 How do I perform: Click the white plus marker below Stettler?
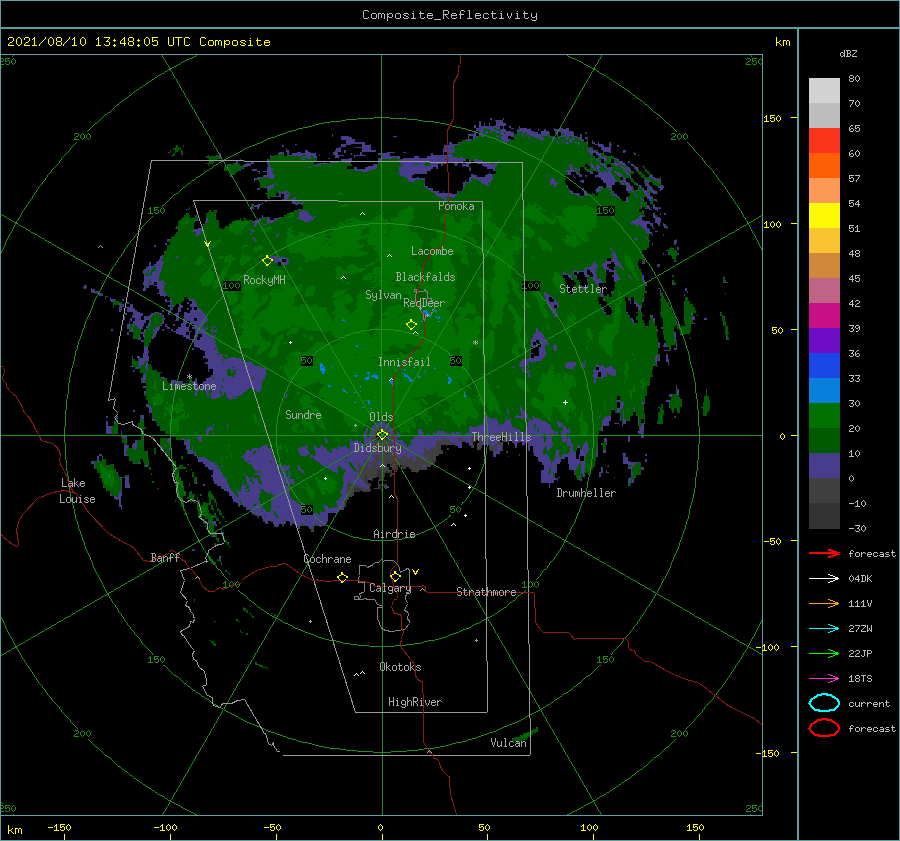[565, 402]
